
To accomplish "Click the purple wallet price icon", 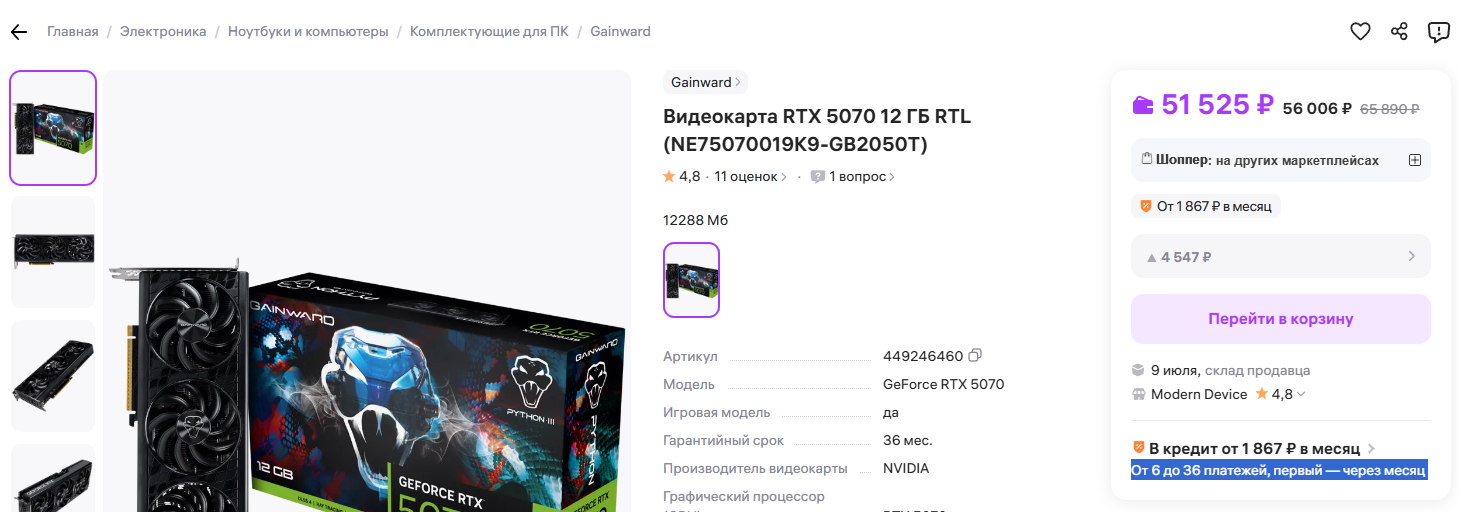I will (1142, 105).
